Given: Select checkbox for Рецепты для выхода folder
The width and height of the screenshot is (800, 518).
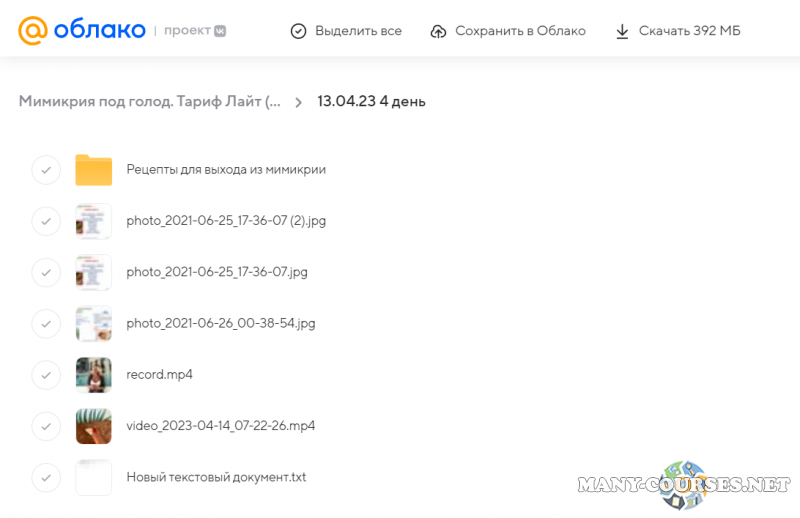Looking at the screenshot, I should [46, 170].
